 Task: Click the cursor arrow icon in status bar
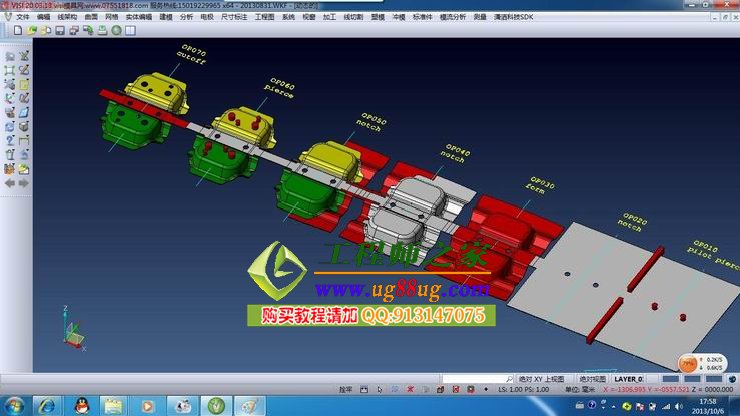click(380, 390)
